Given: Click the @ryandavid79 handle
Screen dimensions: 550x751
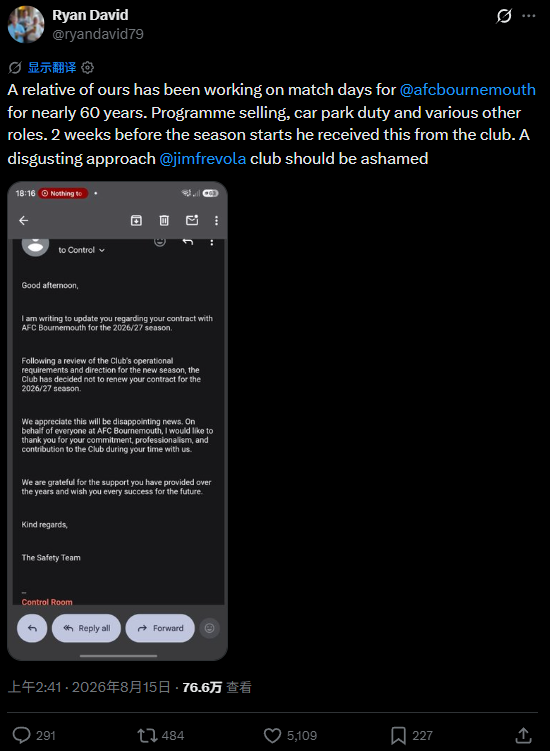Looking at the screenshot, I should [x=98, y=34].
